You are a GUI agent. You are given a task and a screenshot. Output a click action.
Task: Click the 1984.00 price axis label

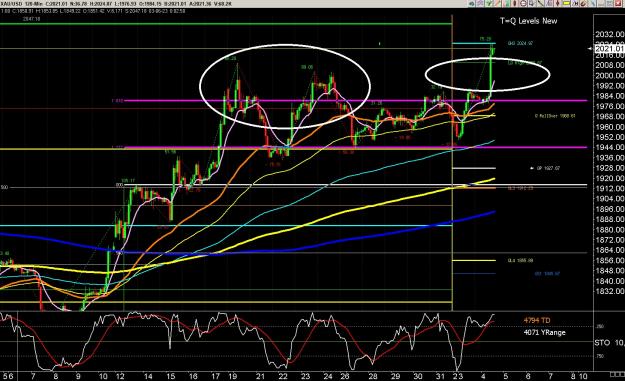pyautogui.click(x=609, y=96)
